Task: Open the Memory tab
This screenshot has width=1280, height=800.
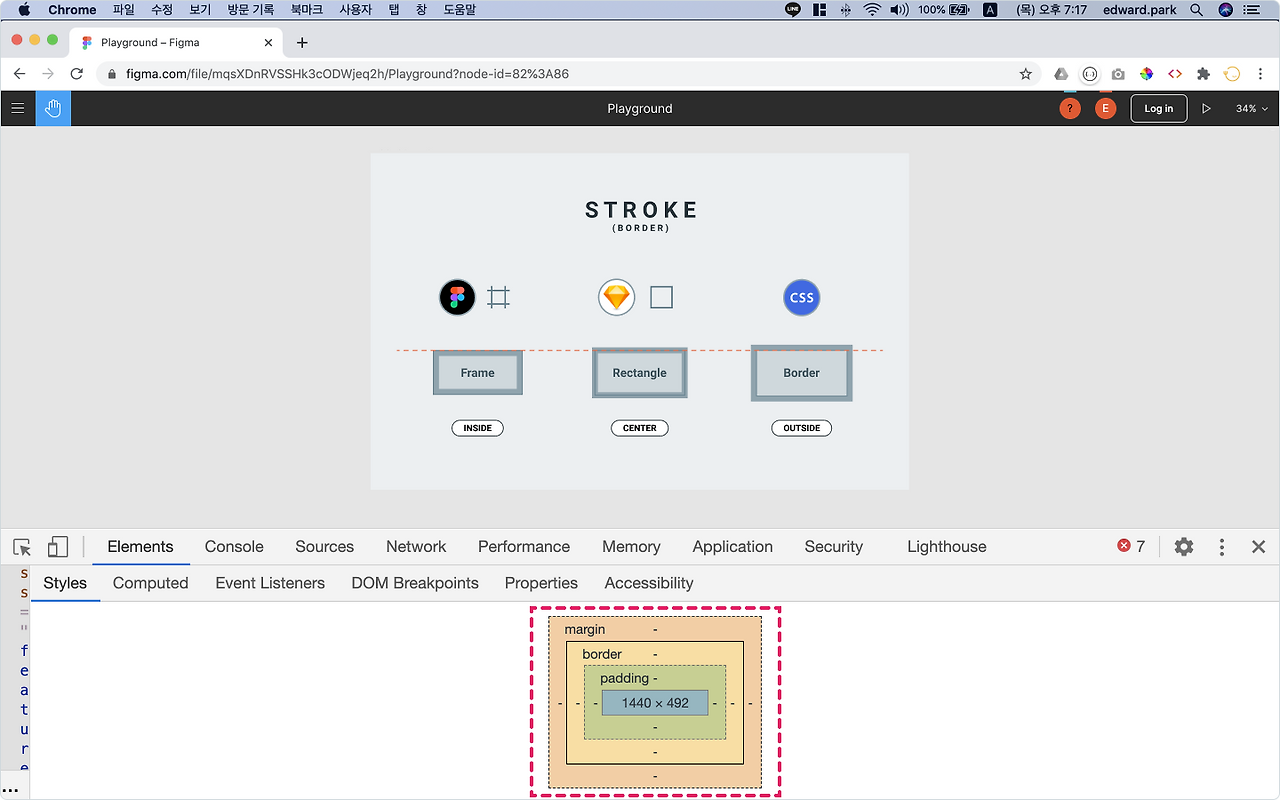Action: click(631, 546)
